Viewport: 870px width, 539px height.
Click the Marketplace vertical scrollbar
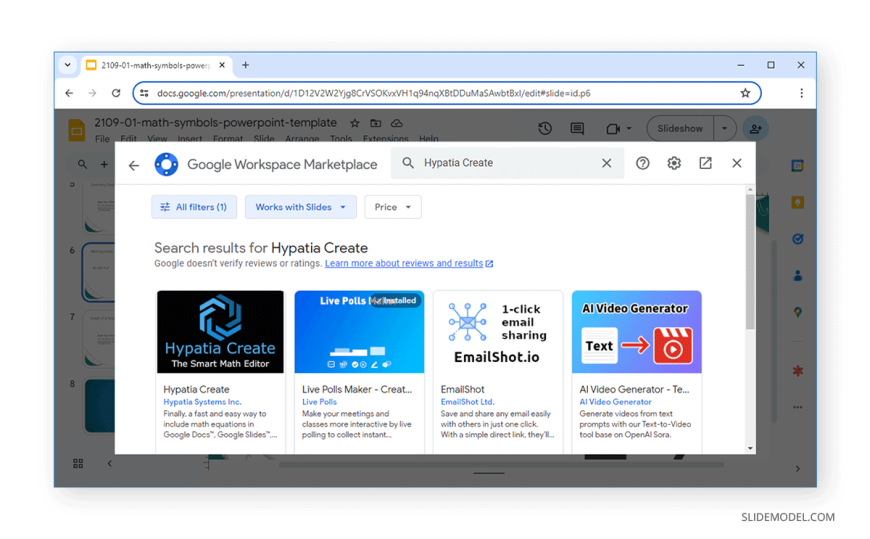[x=750, y=261]
